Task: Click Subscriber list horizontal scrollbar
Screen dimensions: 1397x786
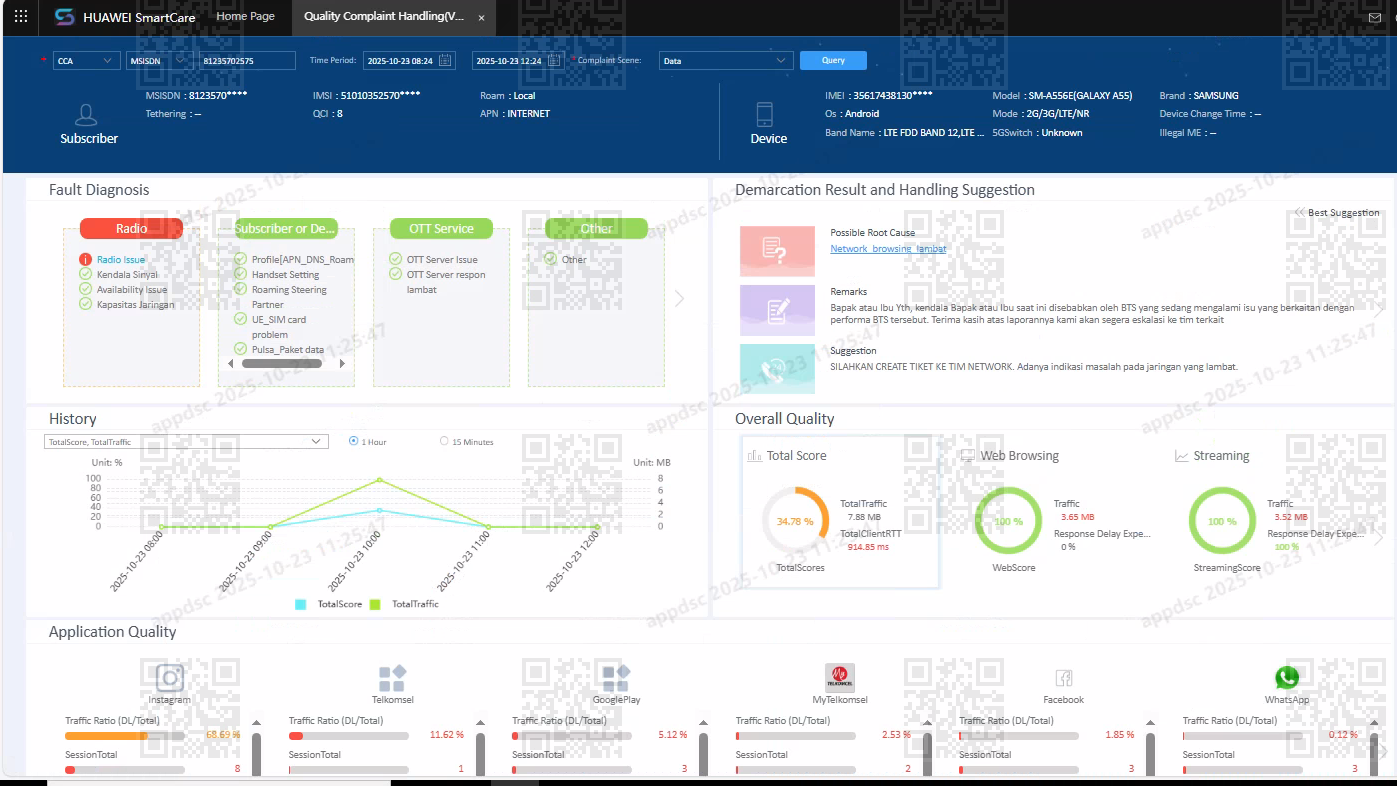Action: [x=282, y=364]
